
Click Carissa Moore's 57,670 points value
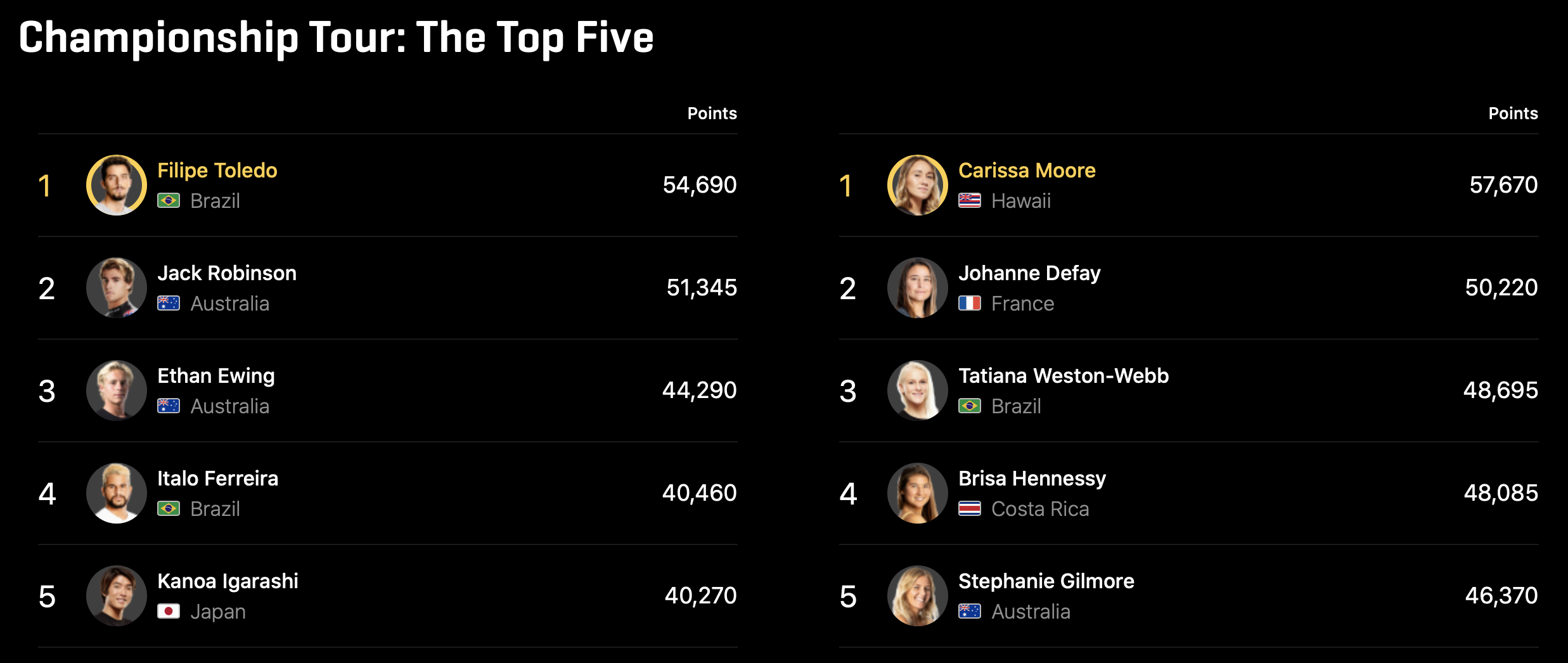click(x=1503, y=185)
